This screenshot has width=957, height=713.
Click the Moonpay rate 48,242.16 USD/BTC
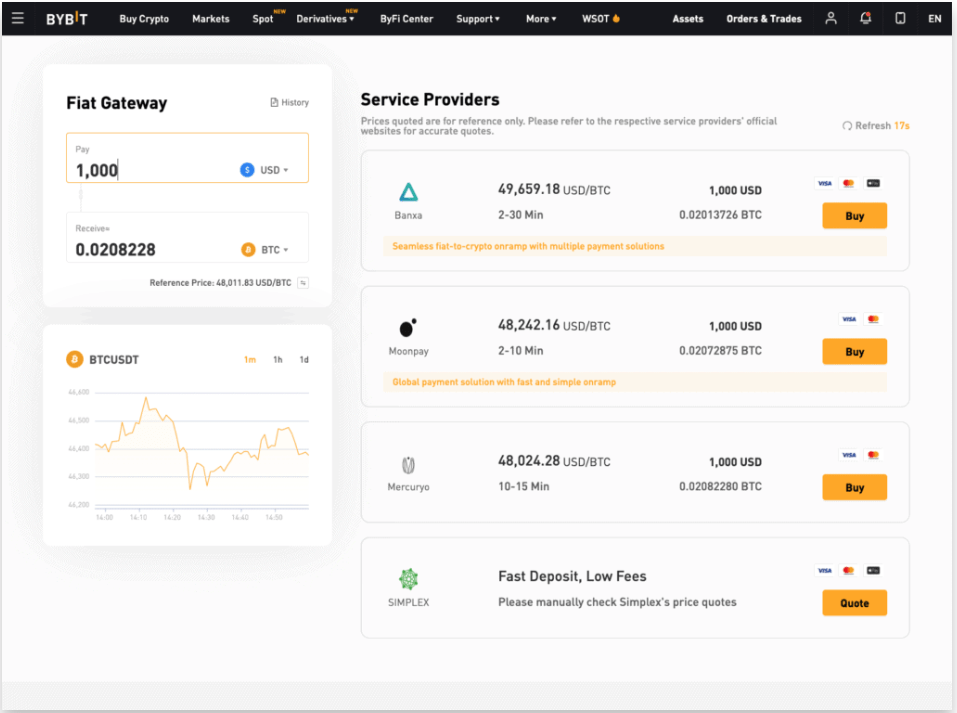pos(554,325)
